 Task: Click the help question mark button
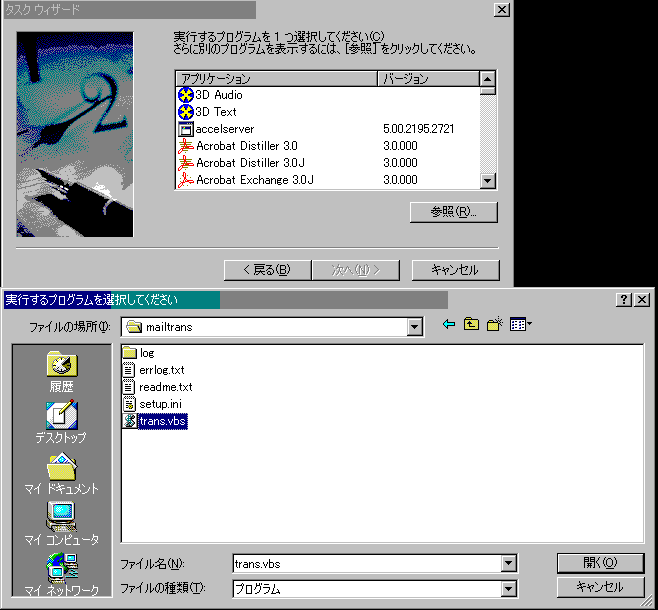coord(624,300)
